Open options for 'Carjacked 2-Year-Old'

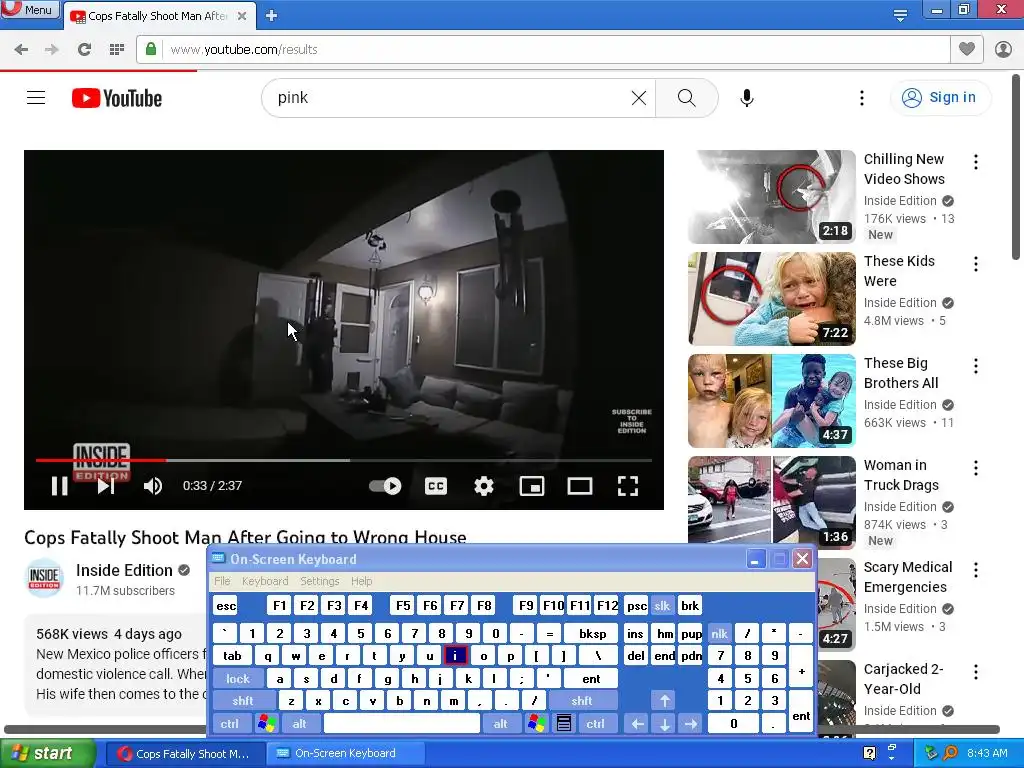[976, 672]
